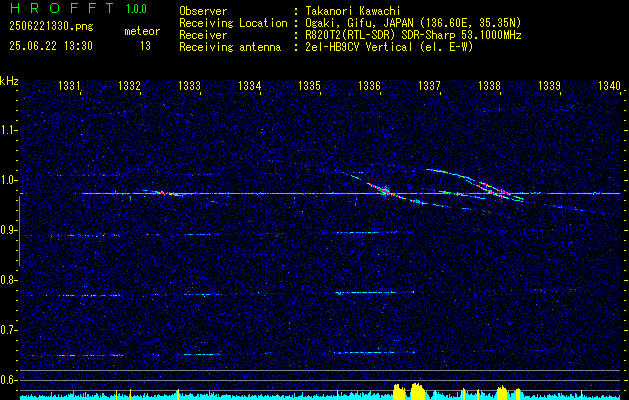Image resolution: width=629 pixels, height=400 pixels.
Task: Select the version number 1.0.0
Action: pyautogui.click(x=136, y=9)
